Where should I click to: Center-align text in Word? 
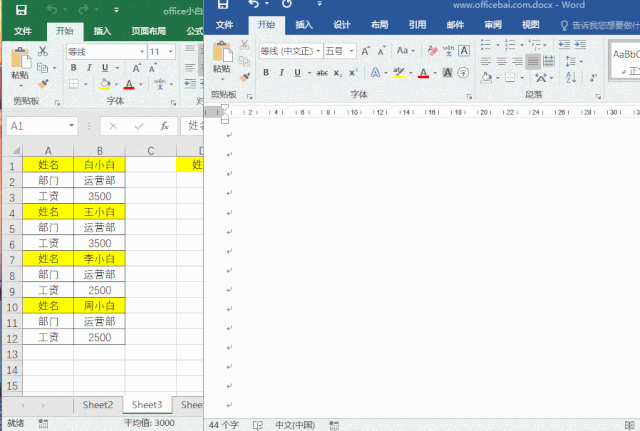502,62
